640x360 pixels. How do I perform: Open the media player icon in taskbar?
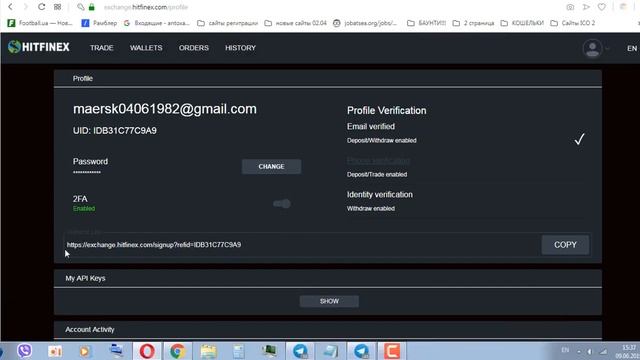pyautogui.click(x=85, y=351)
